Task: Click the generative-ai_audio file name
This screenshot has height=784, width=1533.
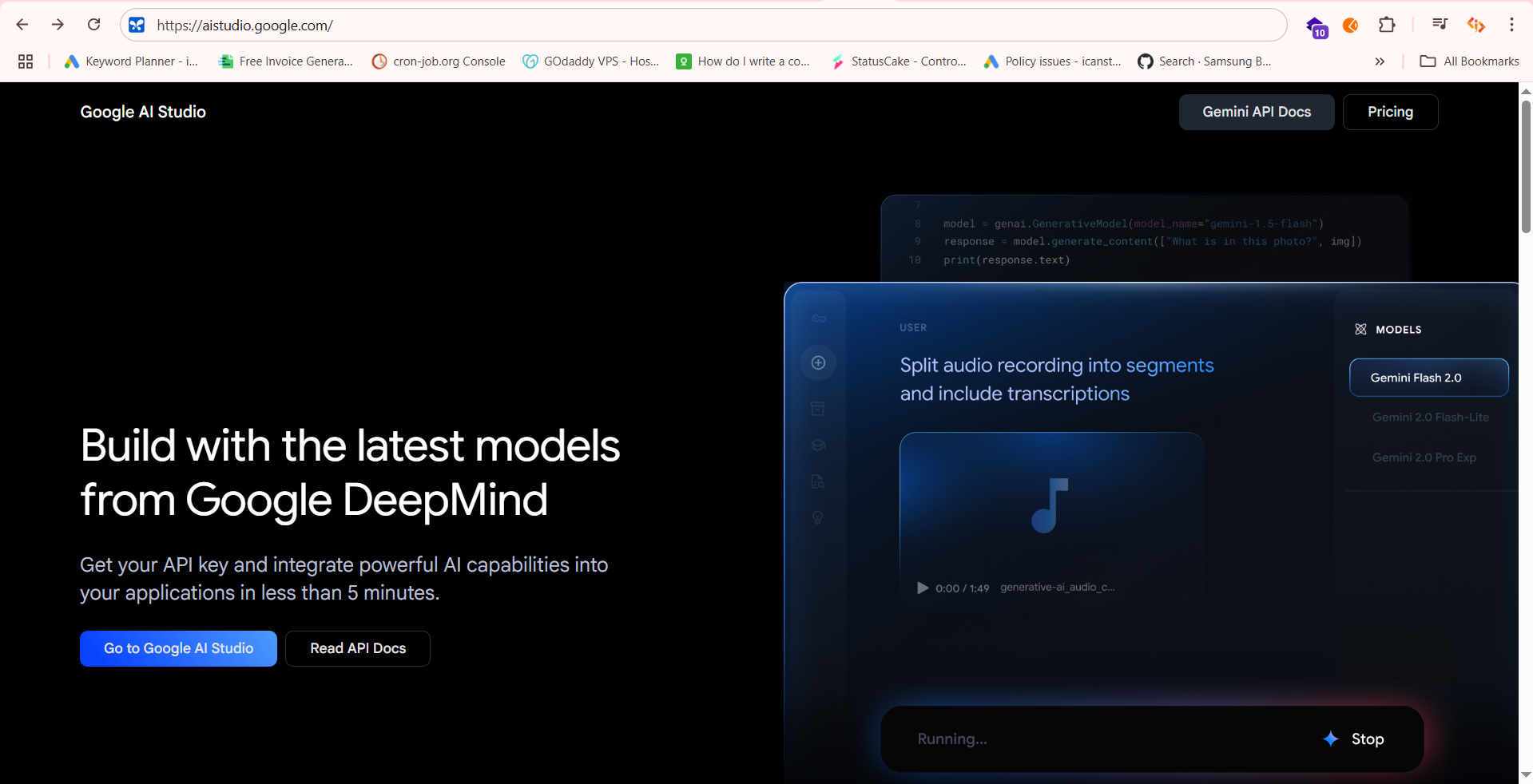Action: pos(1057,588)
